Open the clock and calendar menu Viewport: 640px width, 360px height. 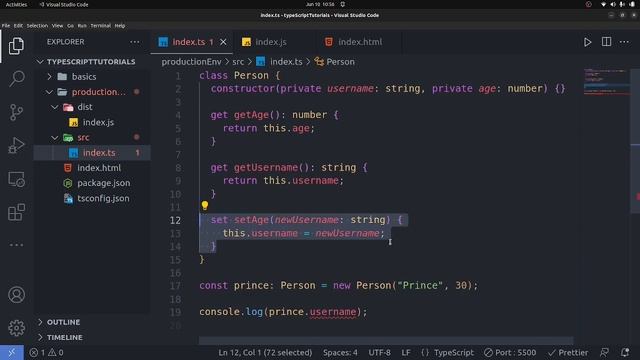coord(320,4)
